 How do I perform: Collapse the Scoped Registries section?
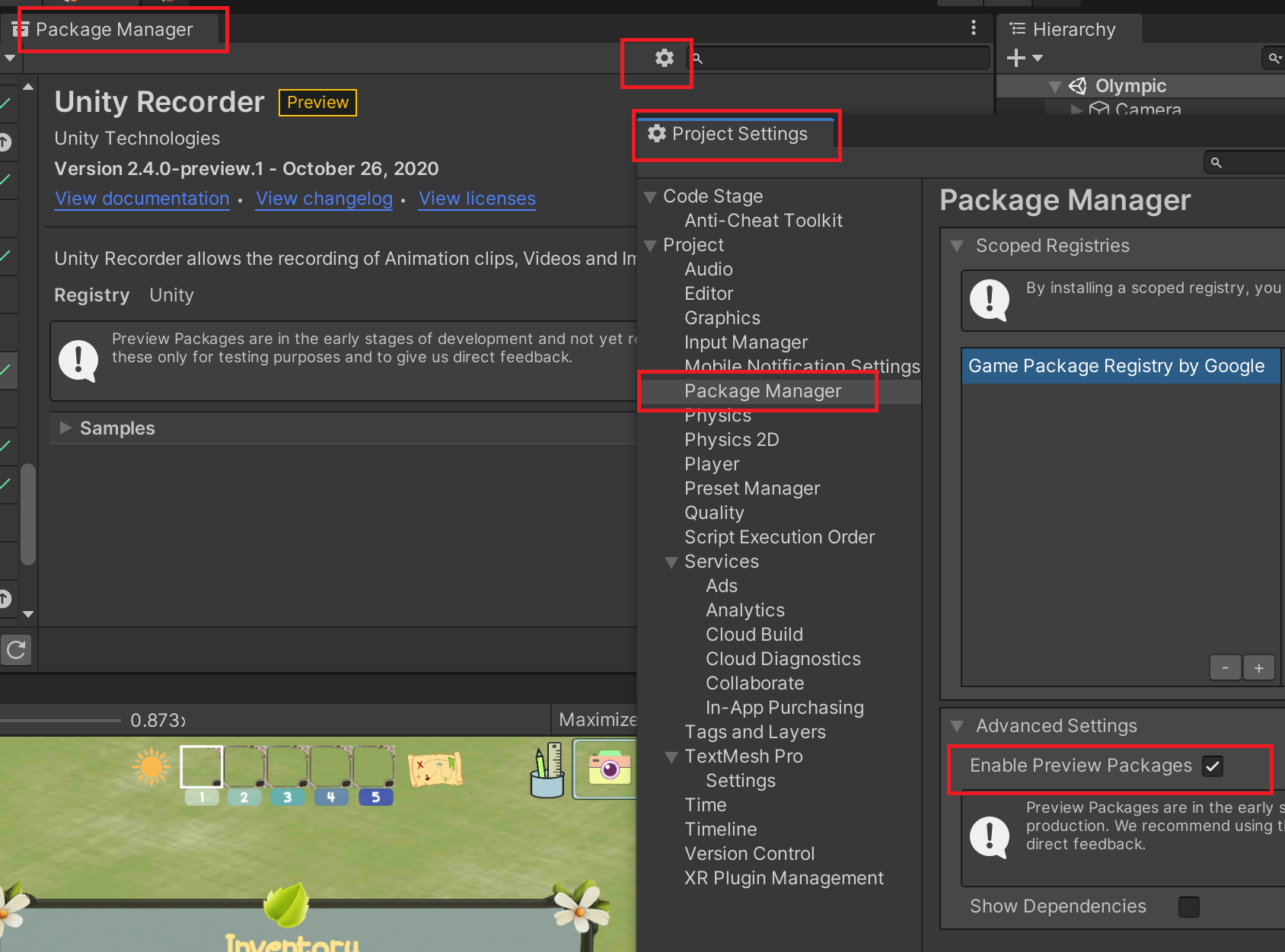tap(957, 246)
